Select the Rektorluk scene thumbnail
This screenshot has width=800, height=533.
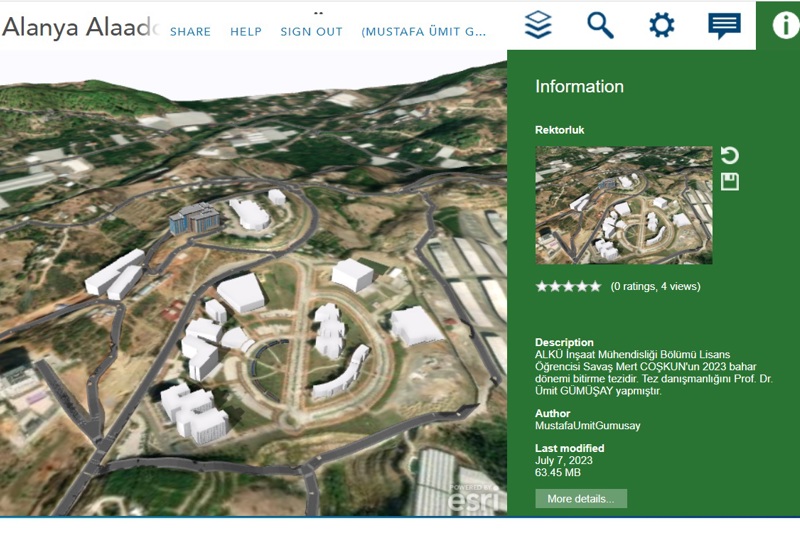623,205
